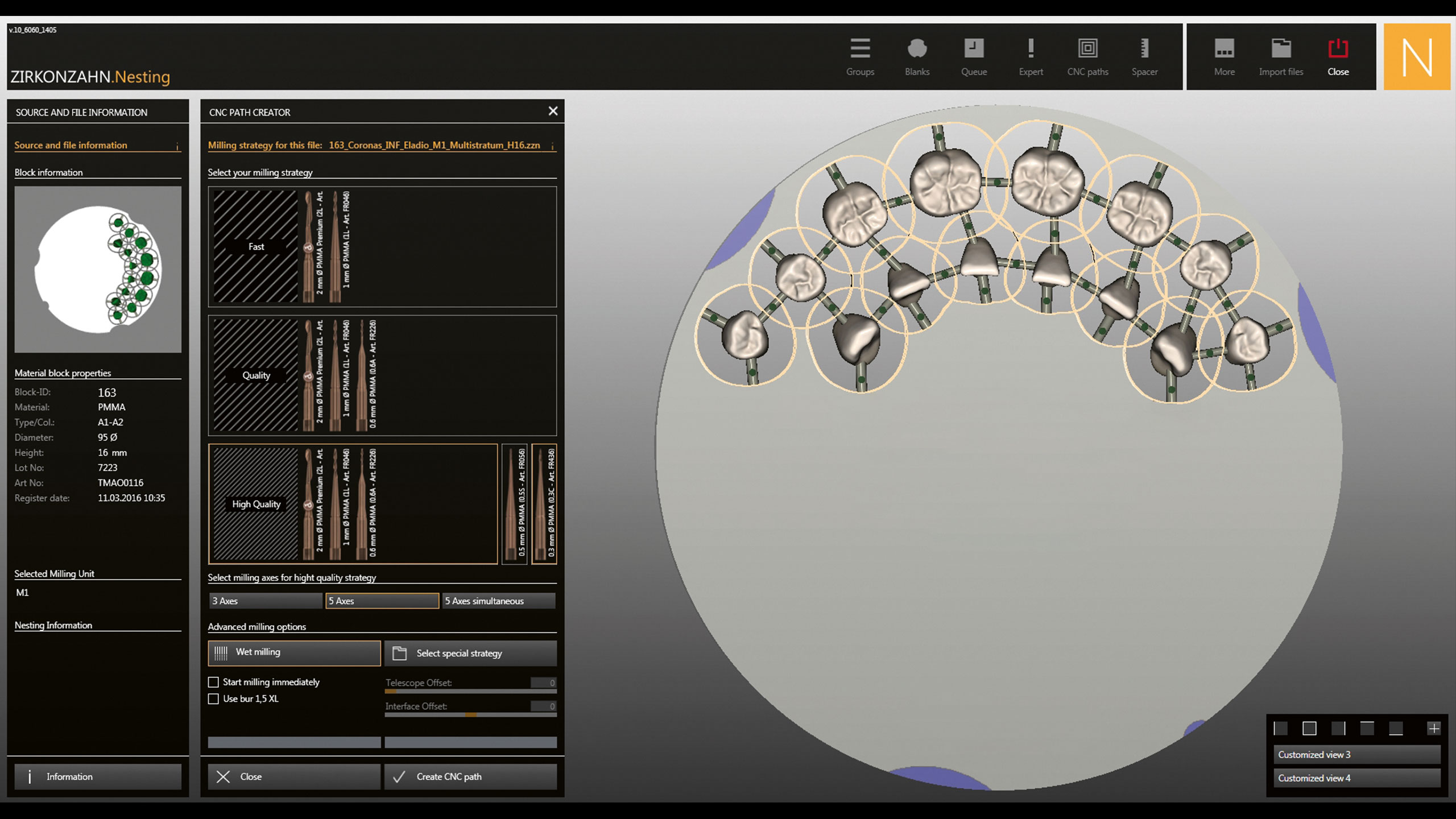Enable Start milling immediately checkbox

[213, 682]
